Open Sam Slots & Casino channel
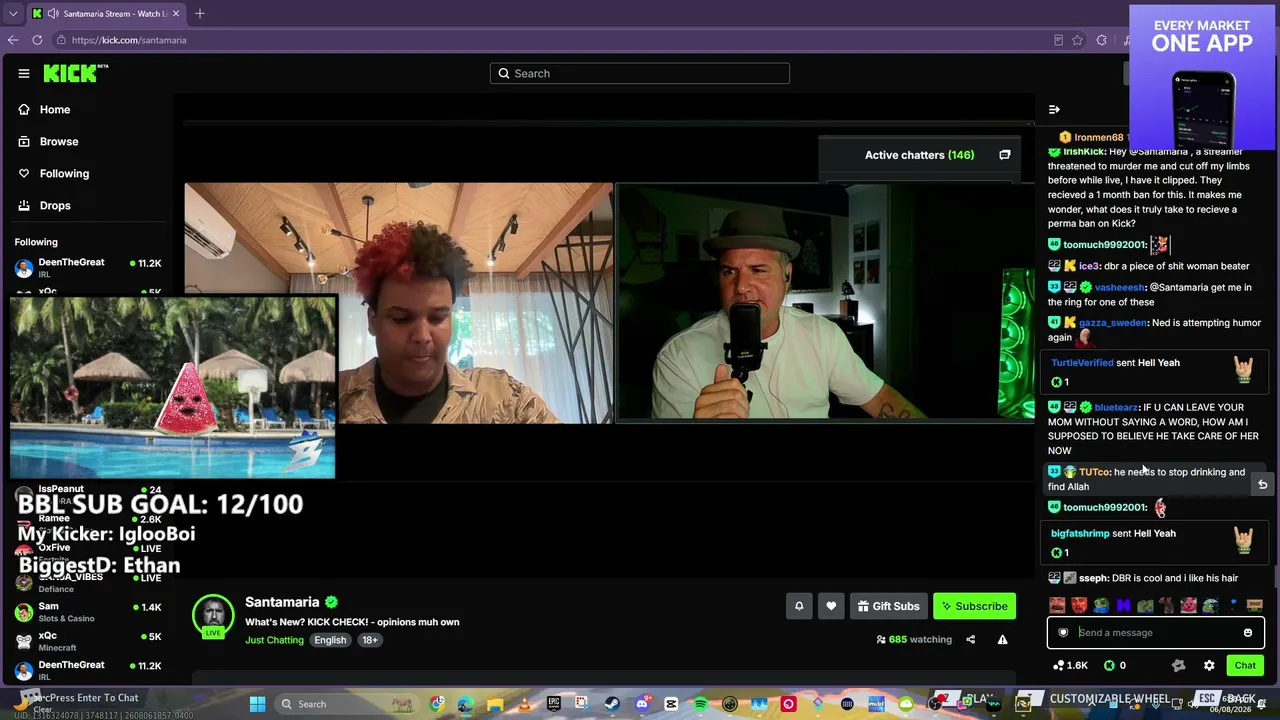 [88, 612]
